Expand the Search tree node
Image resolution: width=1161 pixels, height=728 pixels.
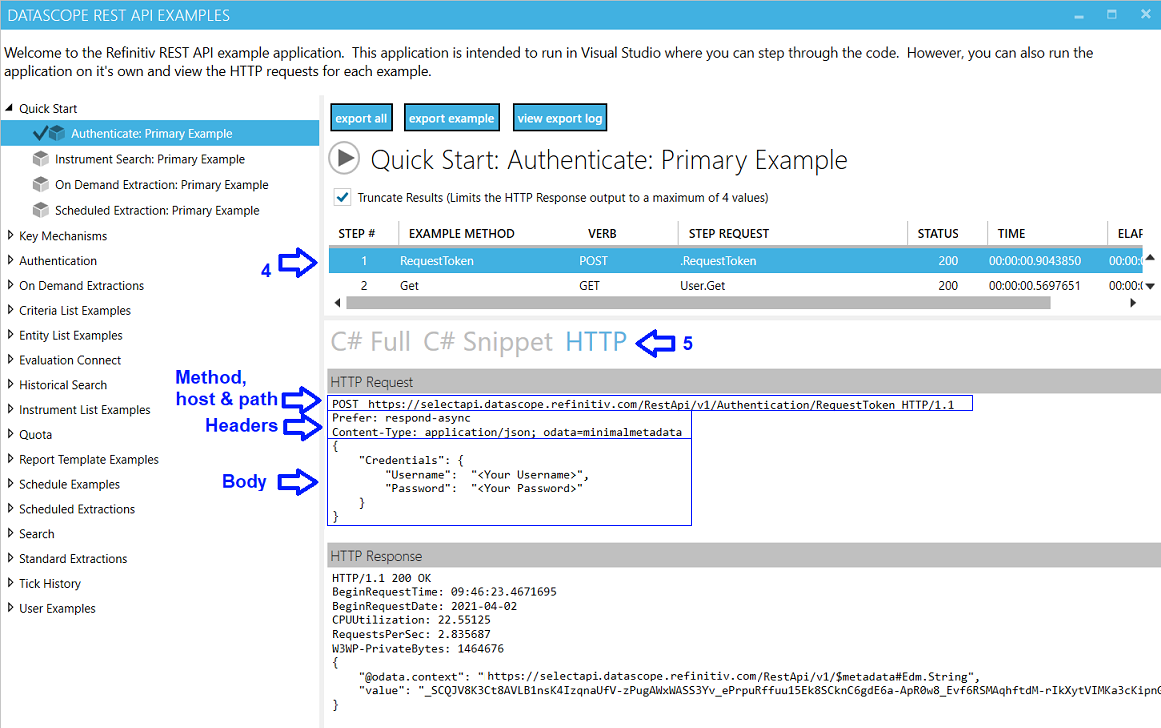pos(10,533)
